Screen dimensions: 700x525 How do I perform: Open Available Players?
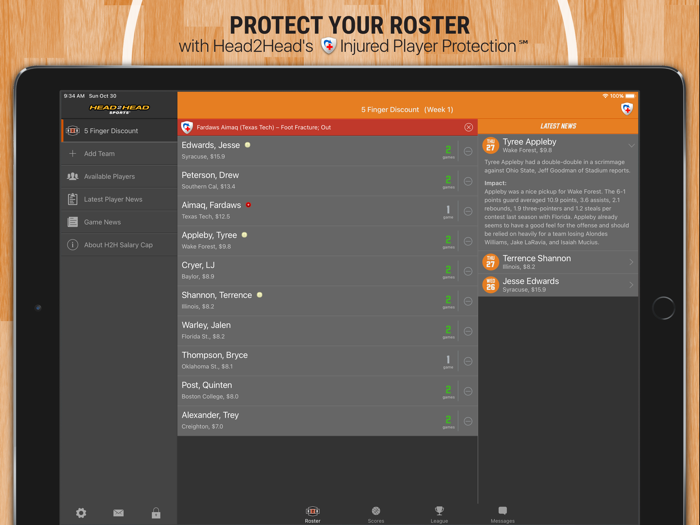(119, 176)
